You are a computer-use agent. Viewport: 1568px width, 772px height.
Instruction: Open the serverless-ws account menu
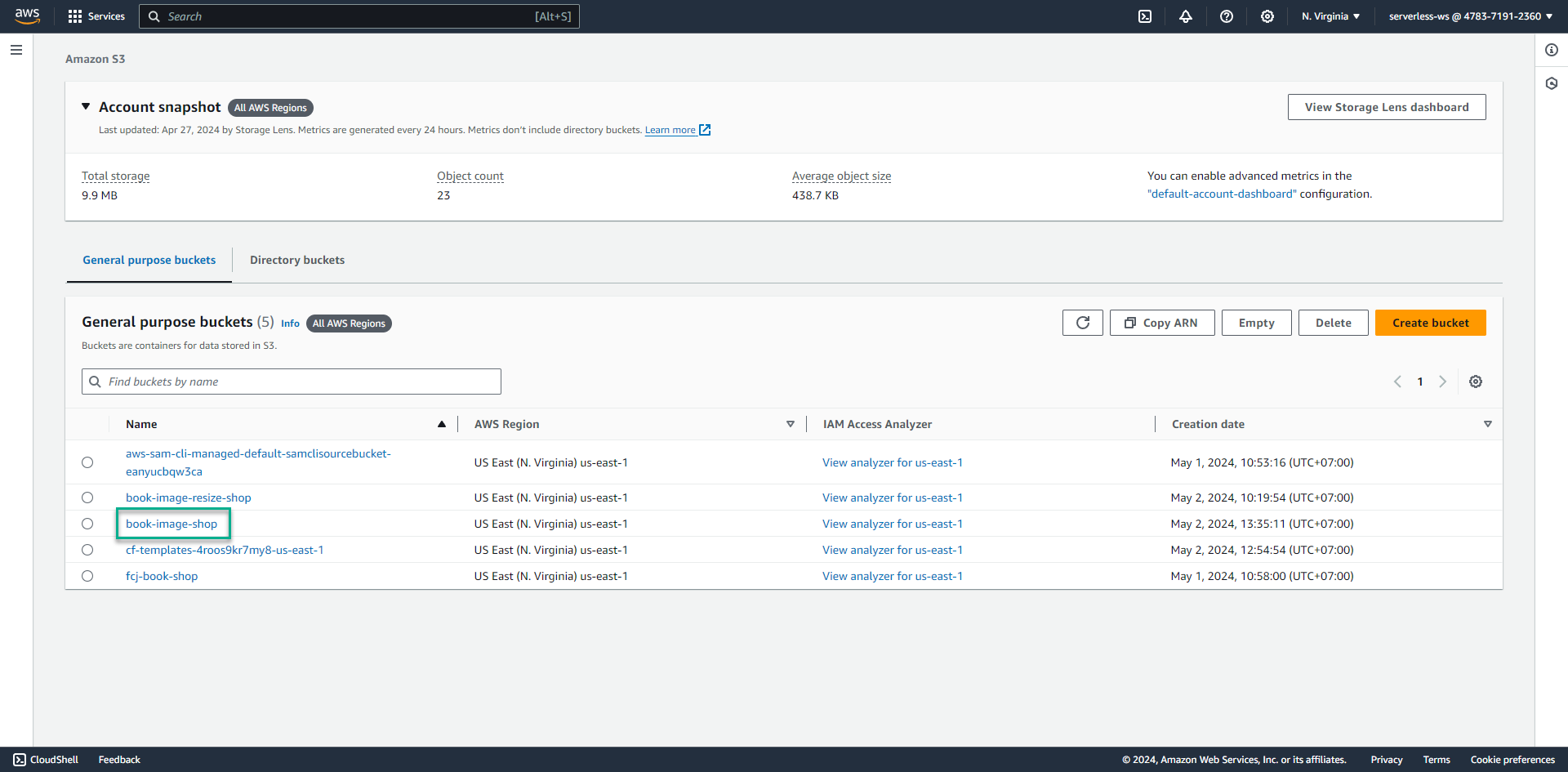pos(1470,16)
